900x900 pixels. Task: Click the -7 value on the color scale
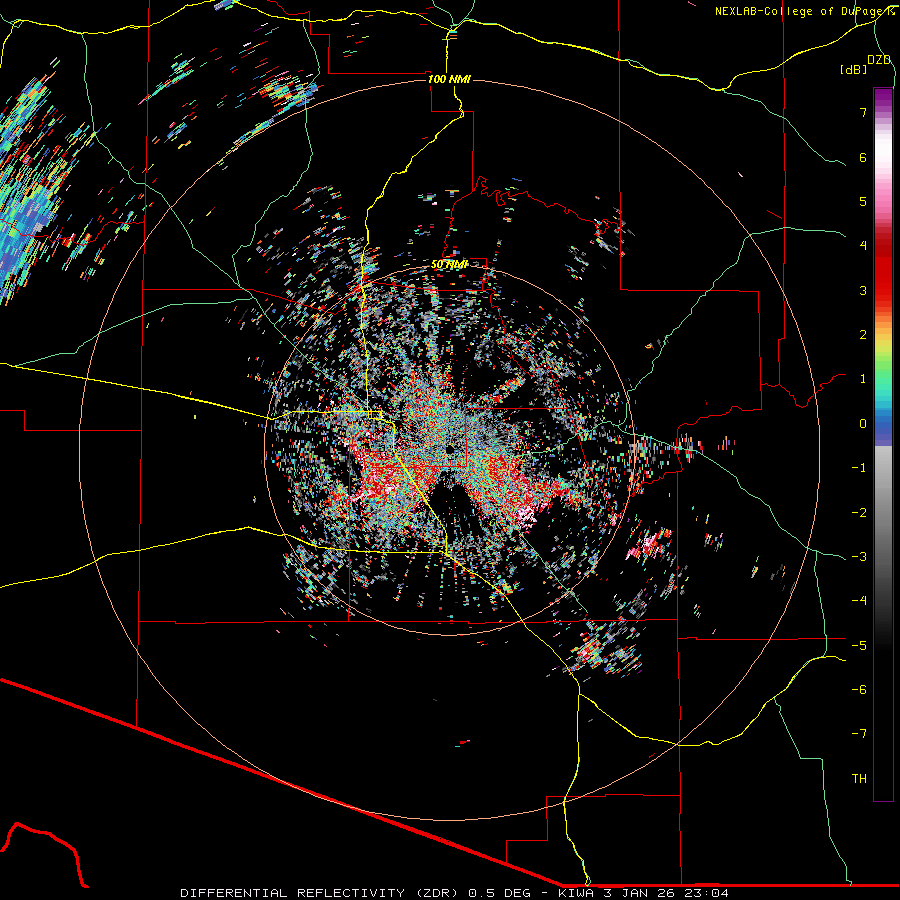[859, 734]
